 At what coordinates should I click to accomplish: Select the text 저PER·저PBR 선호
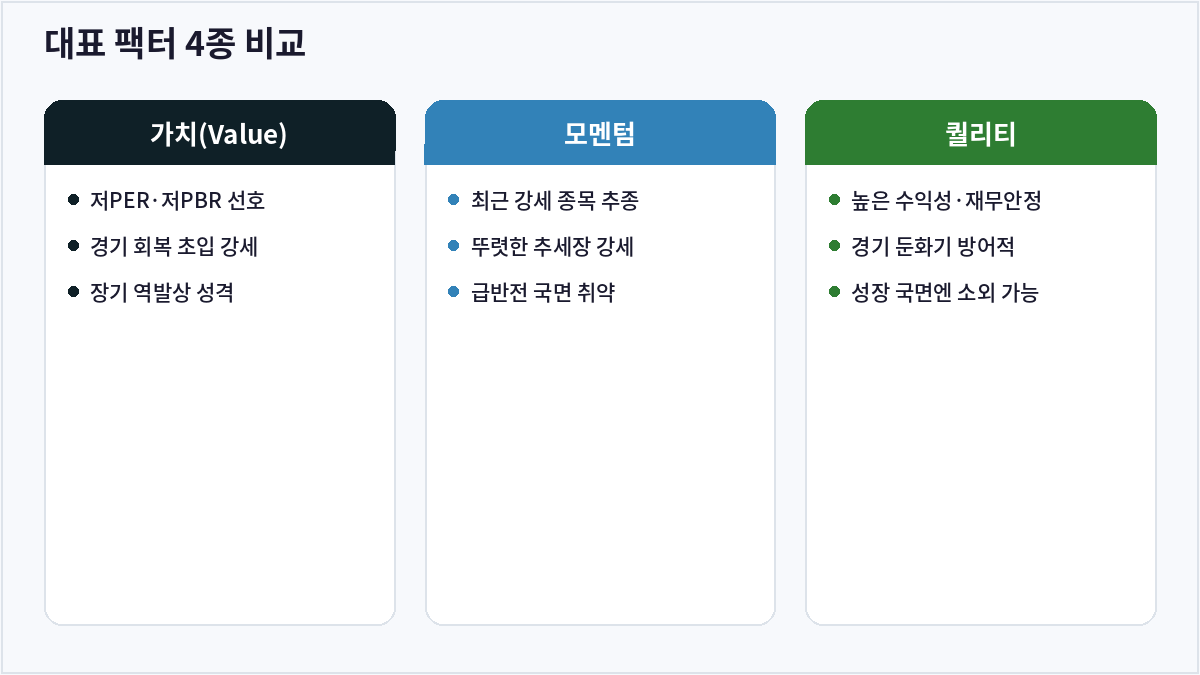tap(177, 201)
